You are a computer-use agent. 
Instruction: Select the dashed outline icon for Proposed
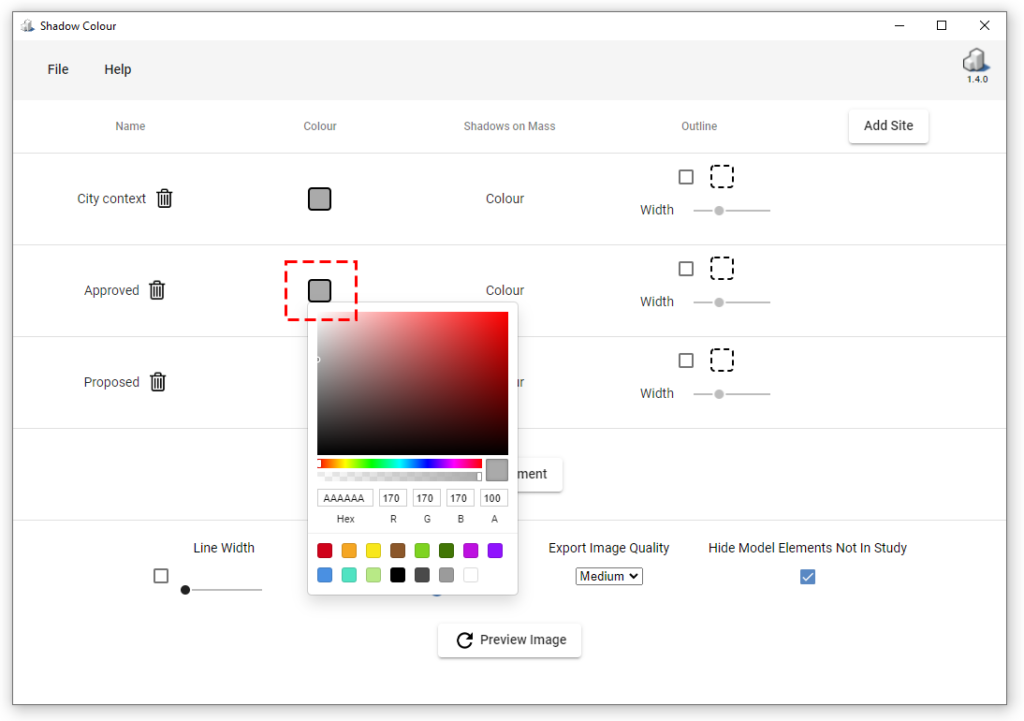(x=722, y=359)
